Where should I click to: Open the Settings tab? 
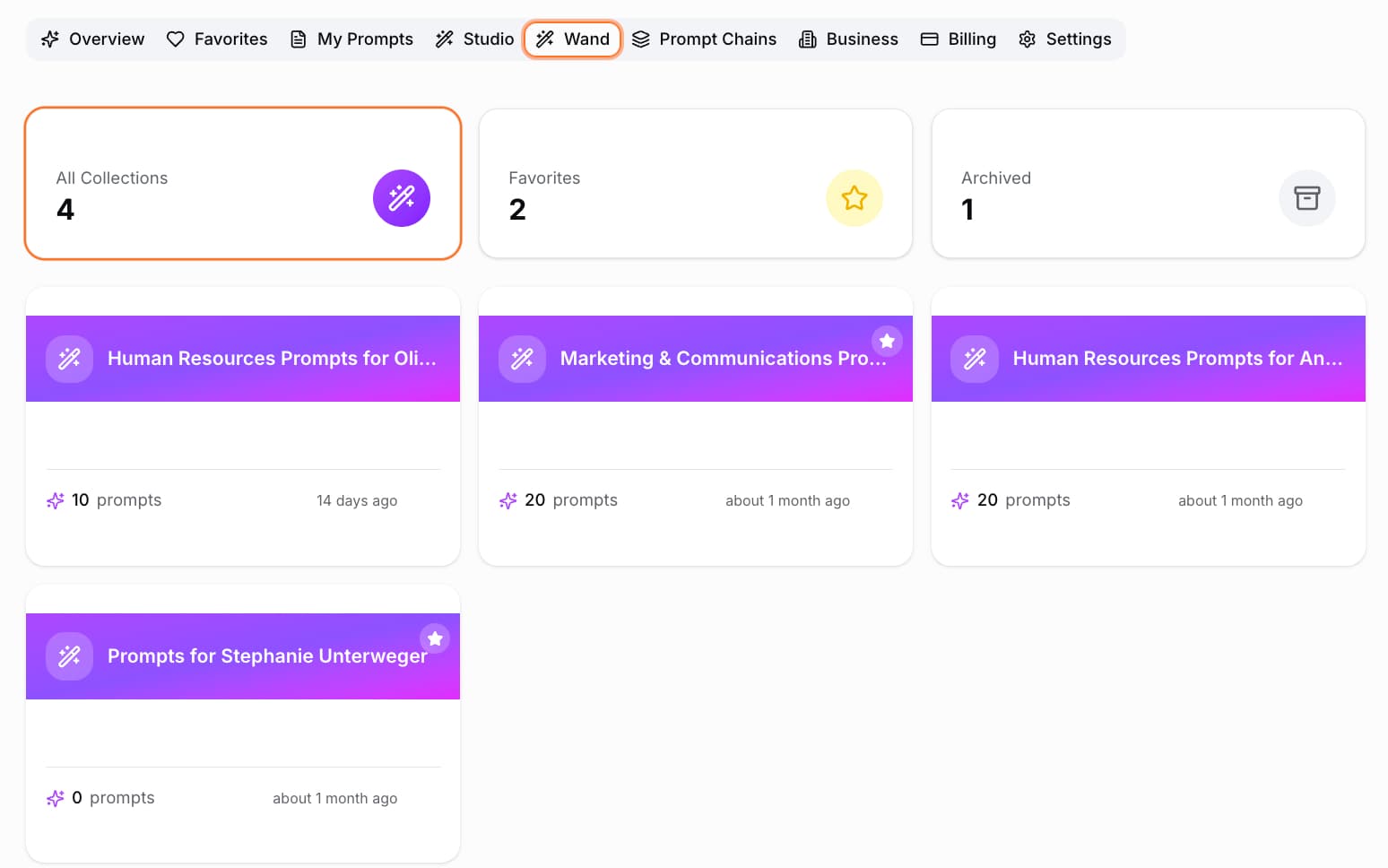pos(1065,39)
